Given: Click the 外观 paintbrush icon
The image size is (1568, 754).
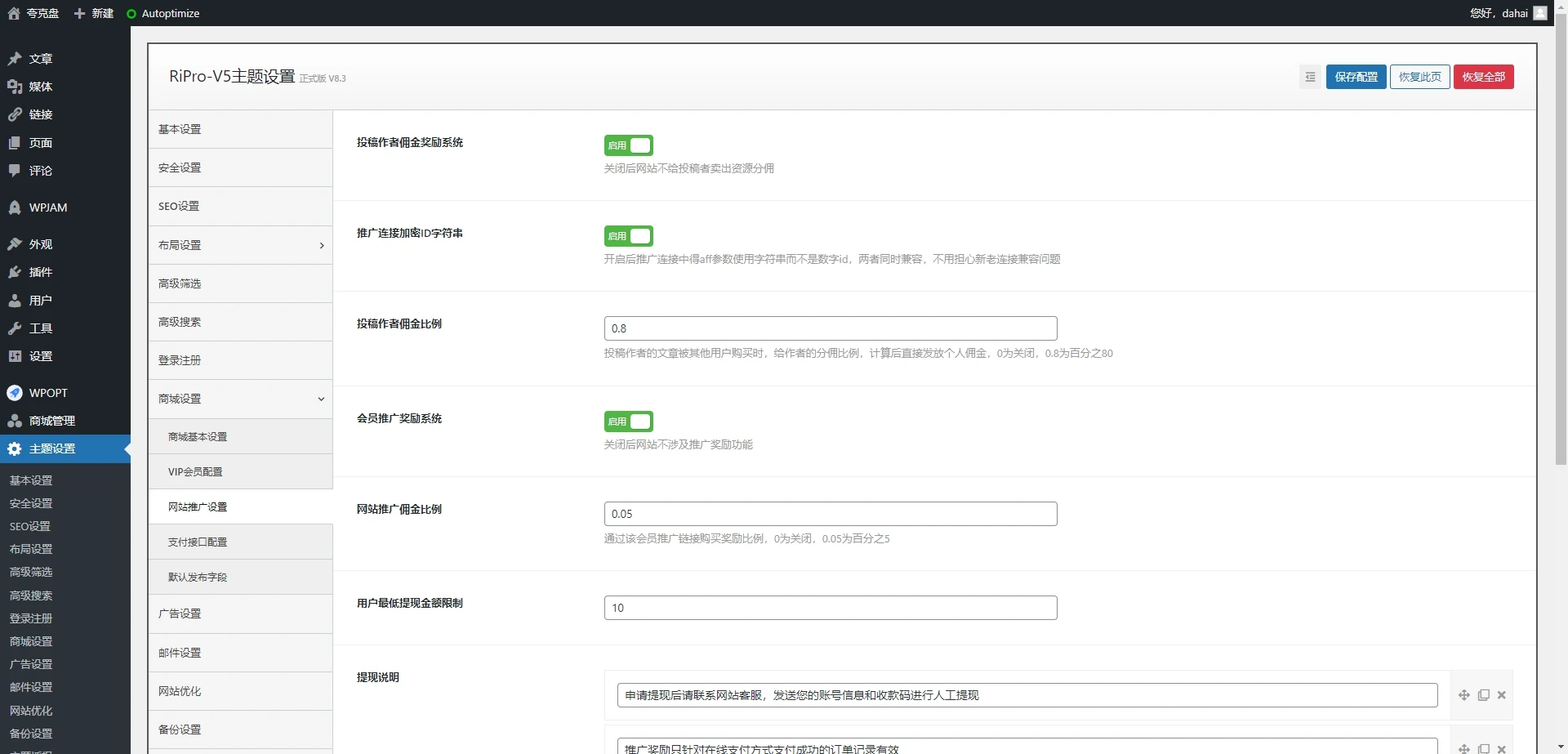Looking at the screenshot, I should [x=15, y=244].
